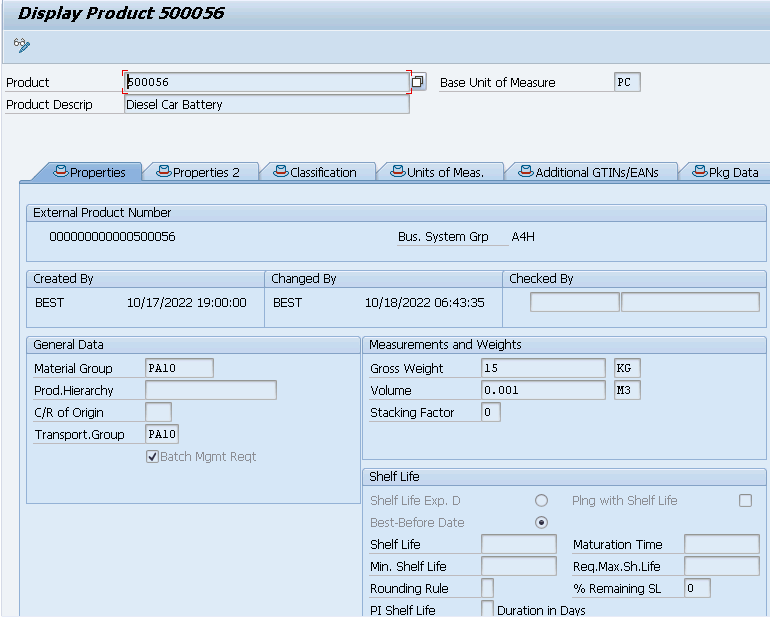770x620 pixels.
Task: Click the first Checked By field
Action: point(575,302)
